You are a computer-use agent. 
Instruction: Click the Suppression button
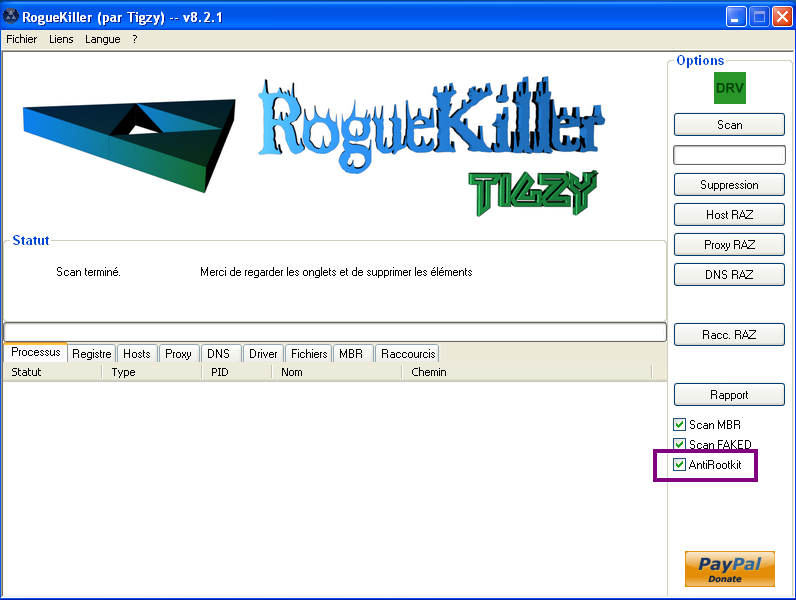click(x=729, y=185)
